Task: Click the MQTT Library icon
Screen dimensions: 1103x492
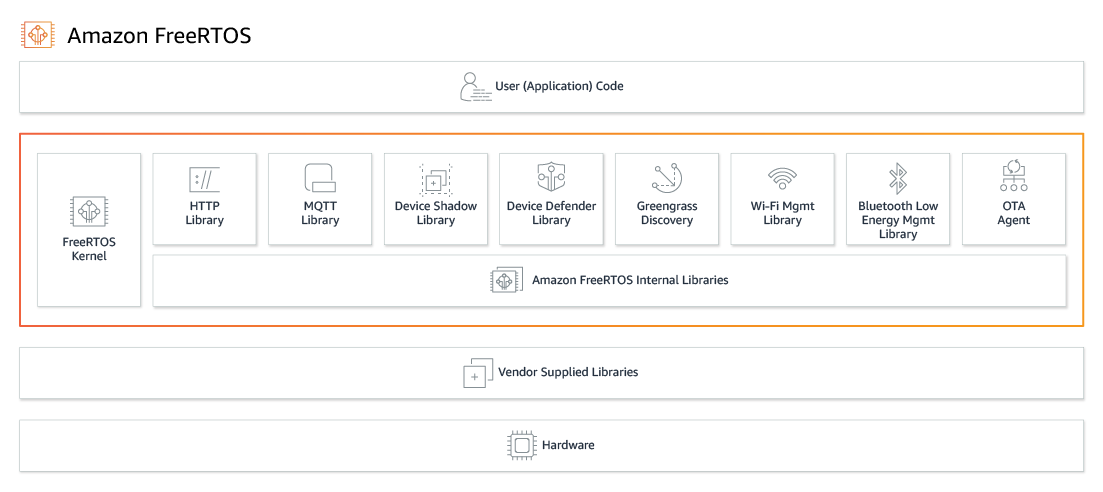Action: click(319, 178)
